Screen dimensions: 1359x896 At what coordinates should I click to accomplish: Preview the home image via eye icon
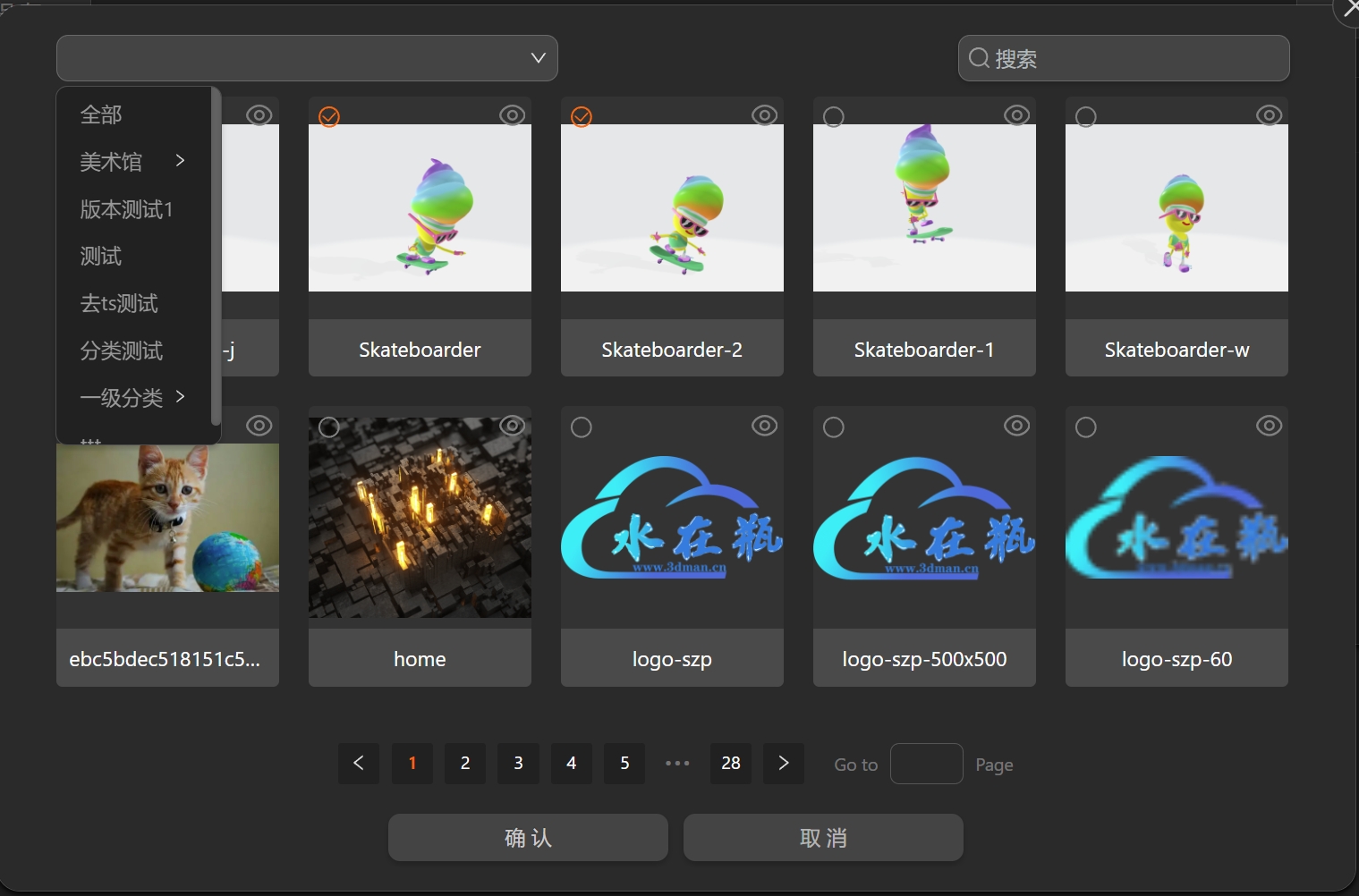512,425
